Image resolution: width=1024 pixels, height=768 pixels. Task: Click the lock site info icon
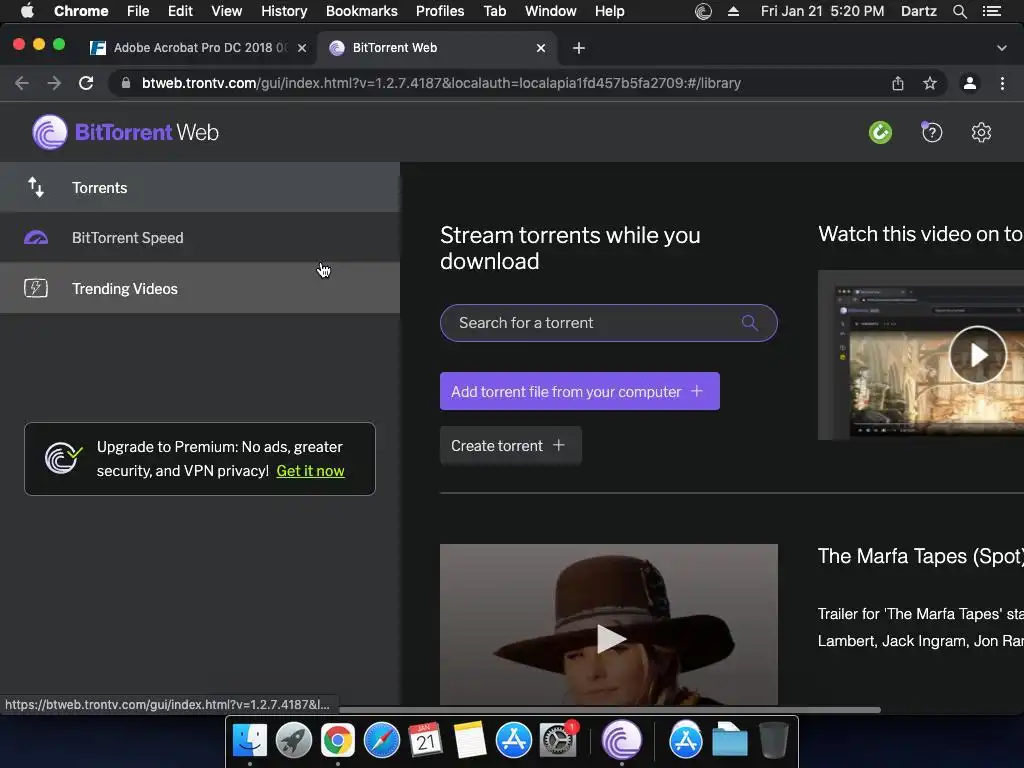(x=126, y=83)
